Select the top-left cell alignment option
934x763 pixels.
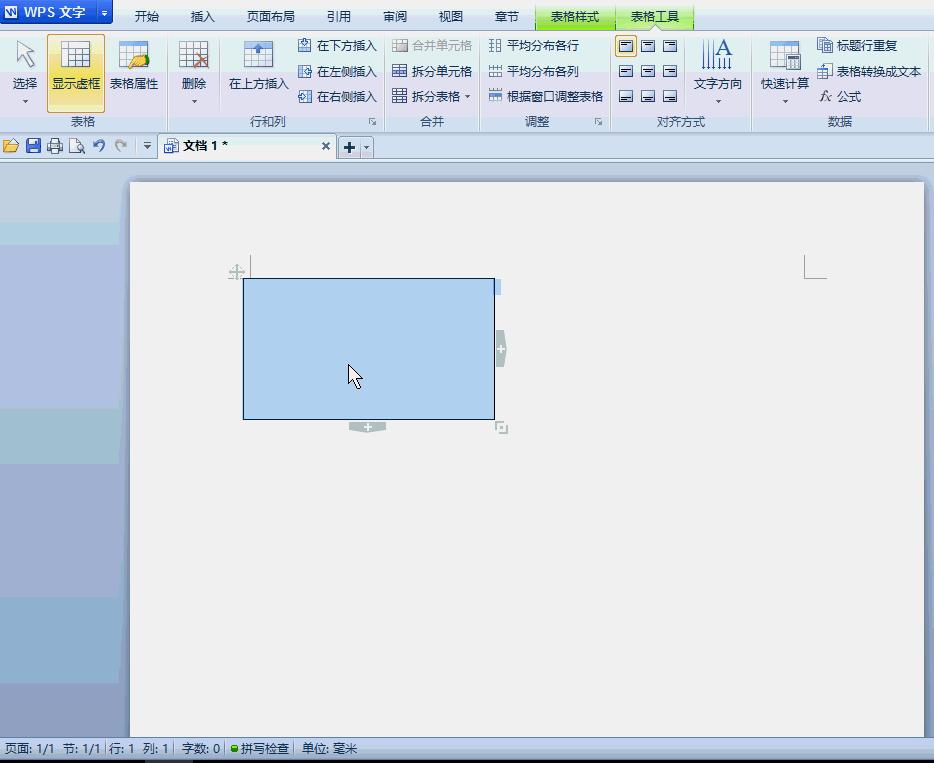pos(626,46)
